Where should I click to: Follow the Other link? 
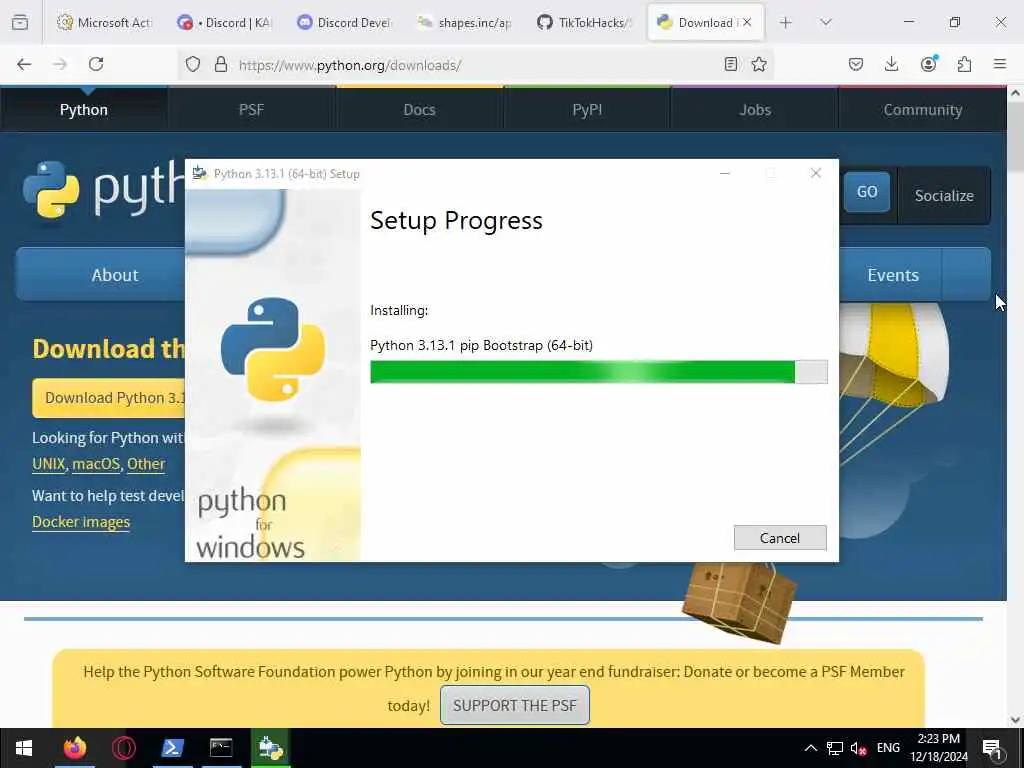(x=146, y=464)
